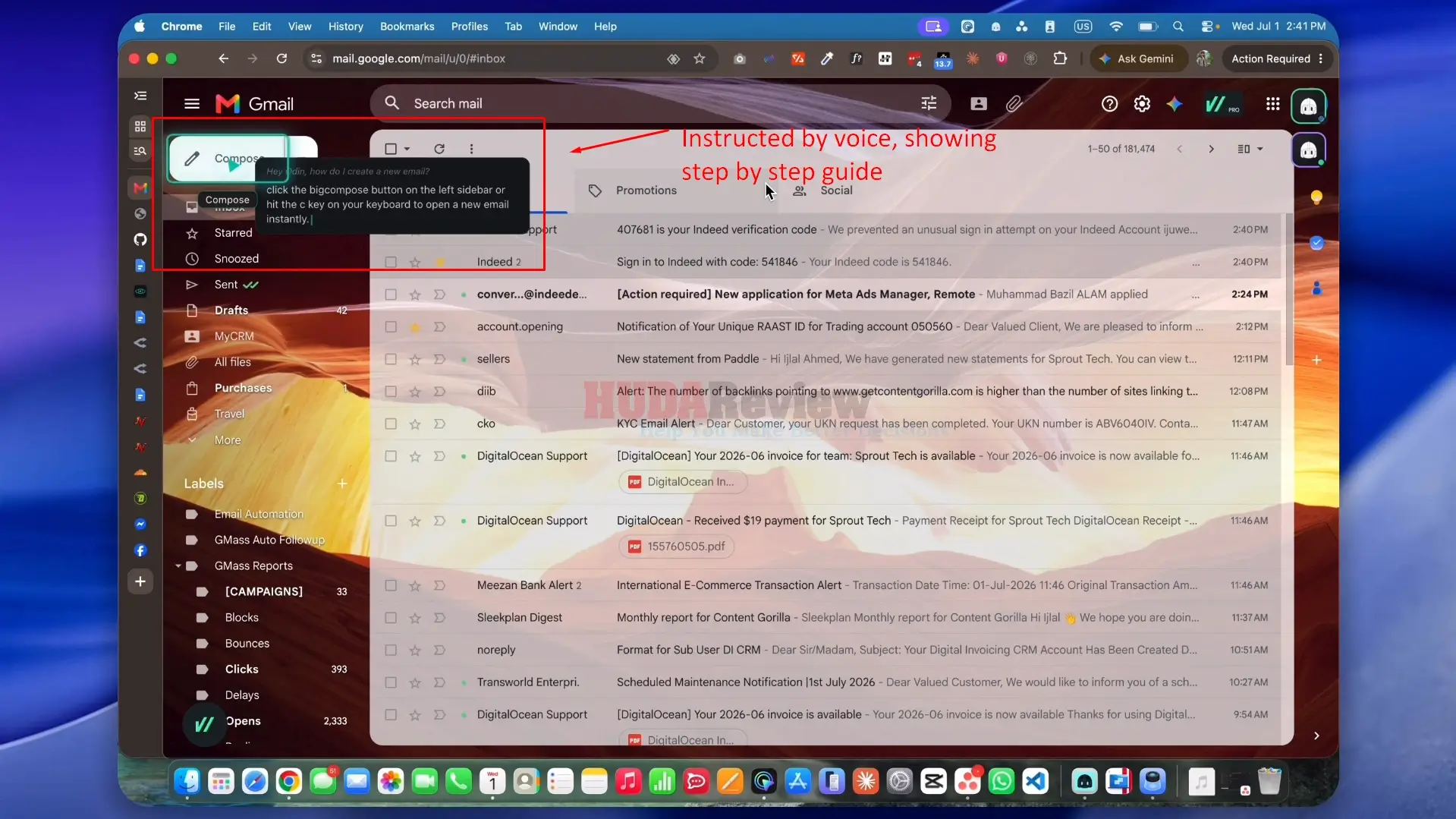Open Chrome extensions puzzle icon
1456x819 pixels.
(1060, 58)
